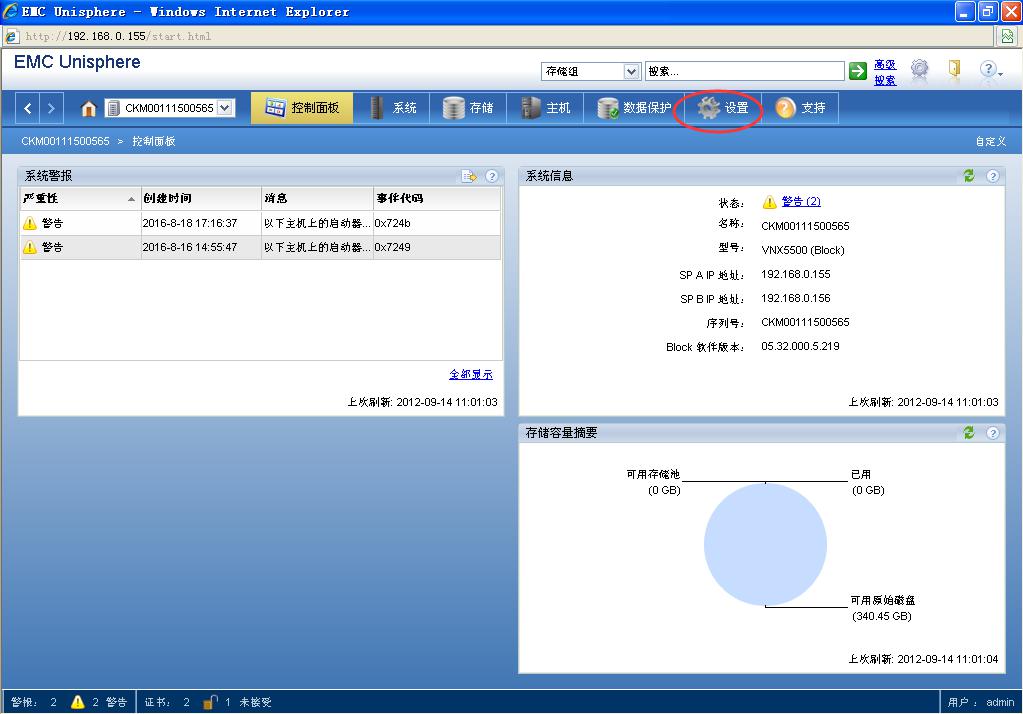The image size is (1023, 714).
Task: Click the 创建时间 column header
Action: 201,198
